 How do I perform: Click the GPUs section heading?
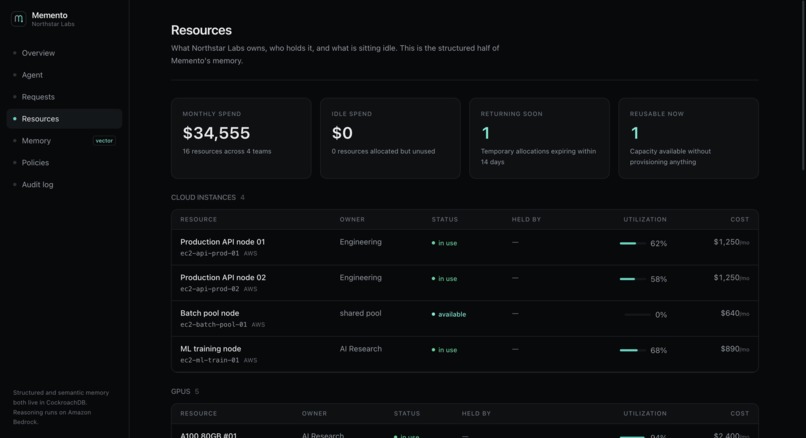pyautogui.click(x=180, y=391)
